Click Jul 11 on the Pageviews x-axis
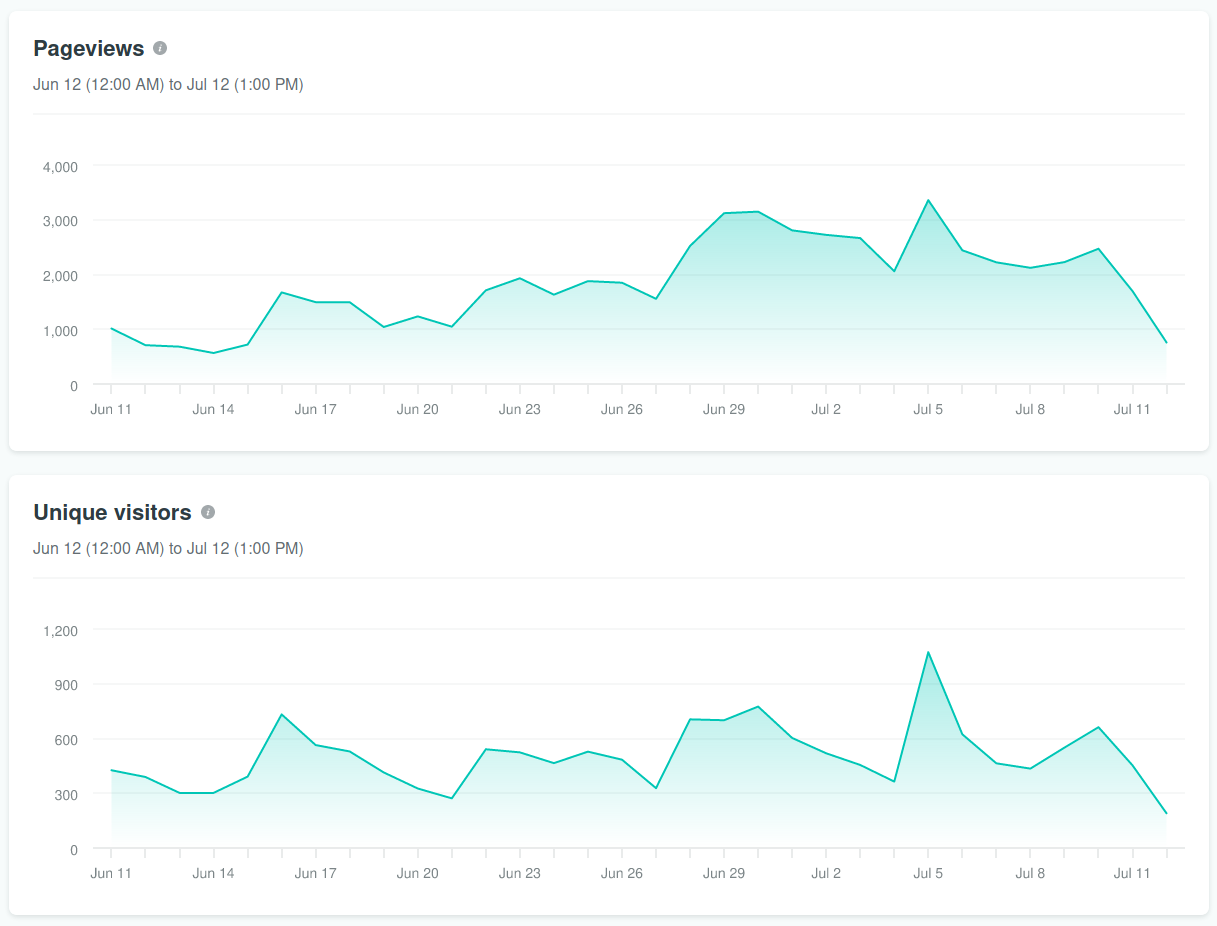Viewport: 1217px width, 926px height. (1132, 409)
